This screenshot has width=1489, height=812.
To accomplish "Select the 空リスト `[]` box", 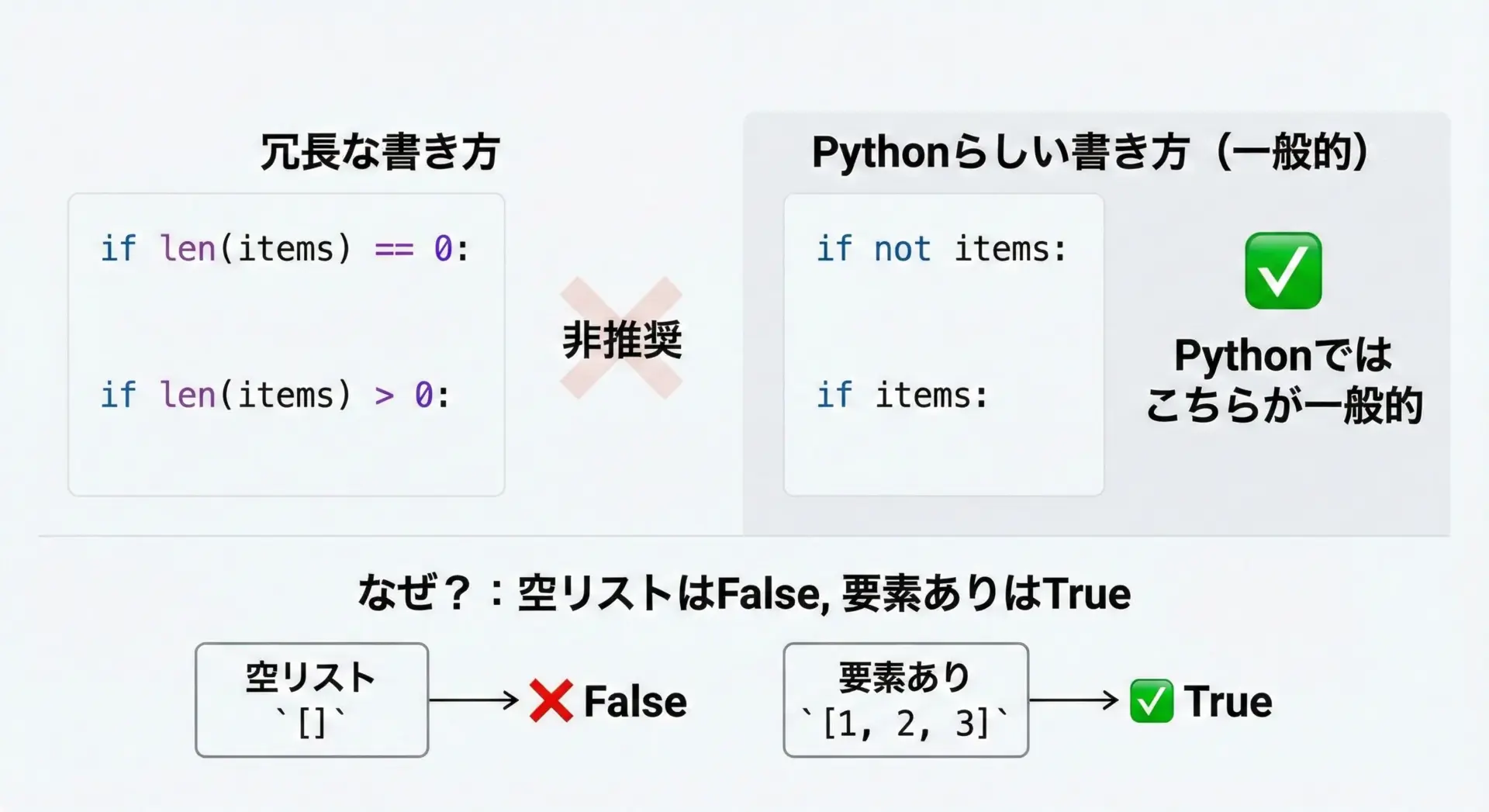I will coord(312,700).
